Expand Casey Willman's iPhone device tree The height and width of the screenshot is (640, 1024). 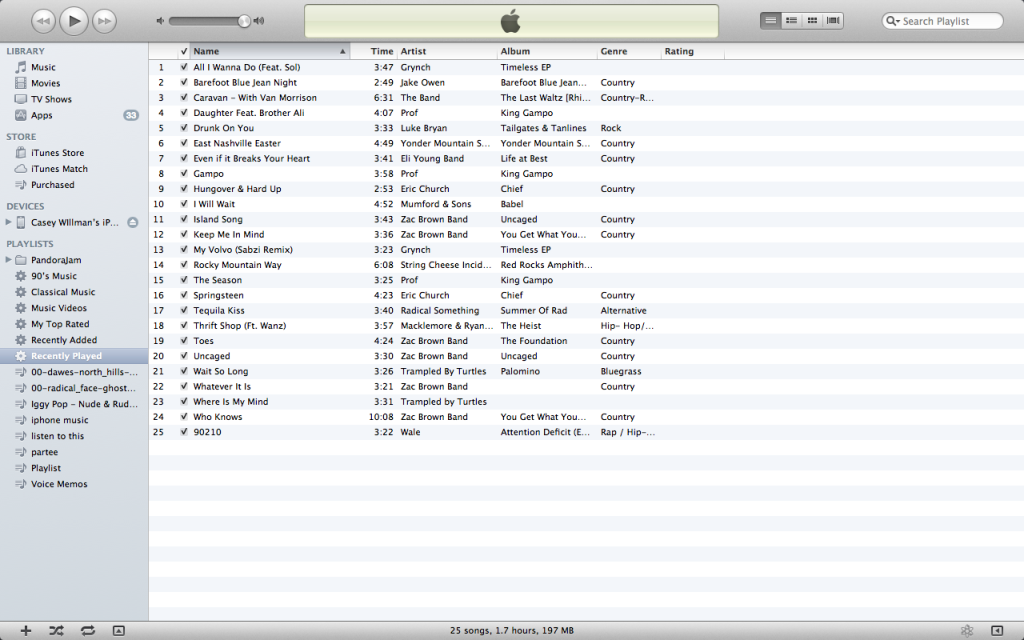(x=9, y=222)
